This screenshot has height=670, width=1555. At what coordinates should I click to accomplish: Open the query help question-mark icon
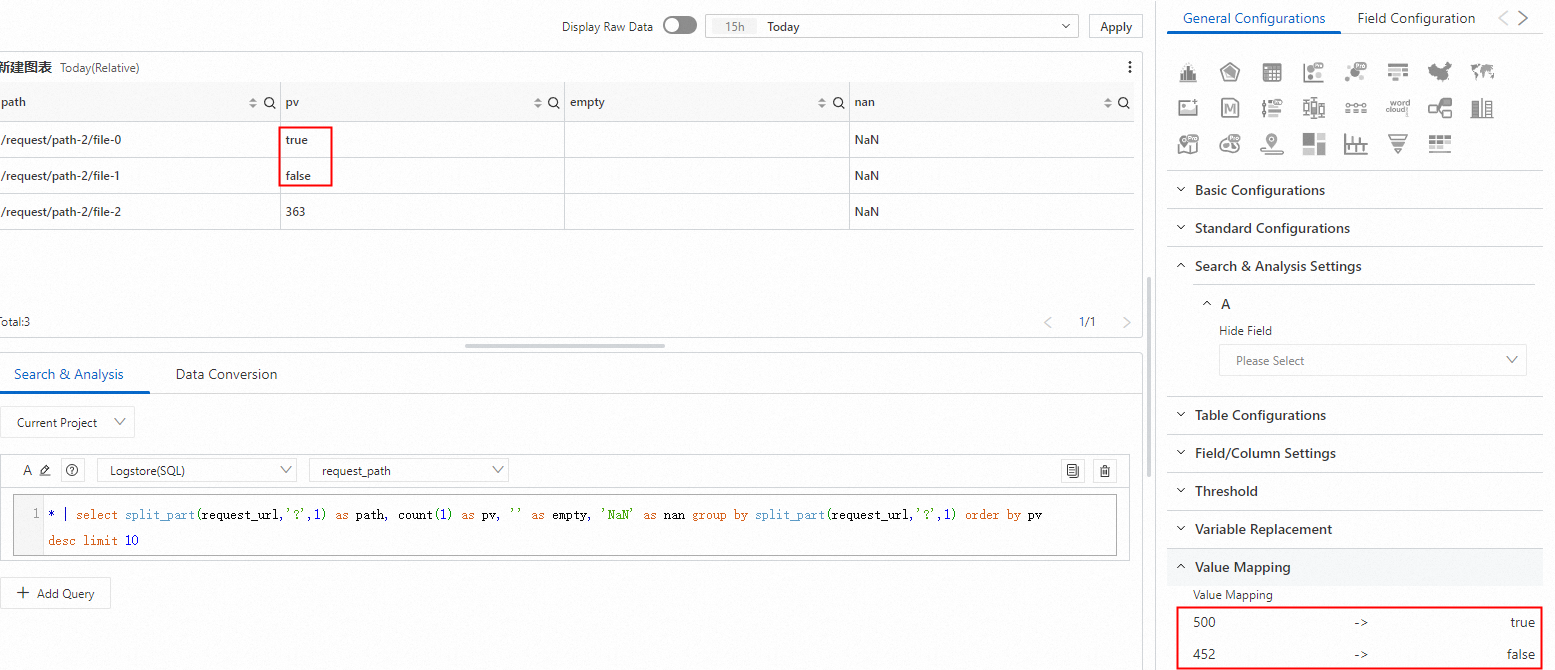click(71, 470)
